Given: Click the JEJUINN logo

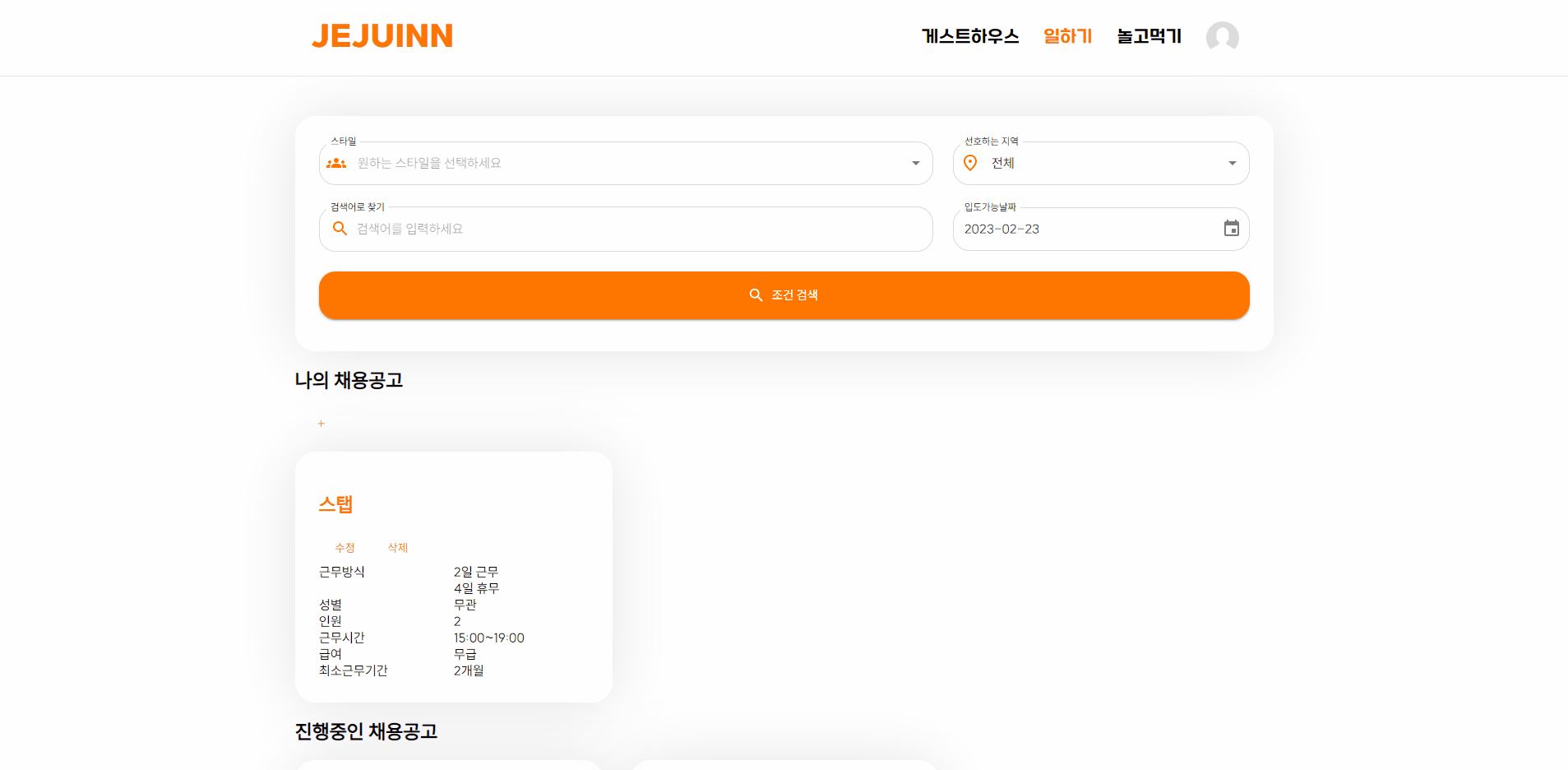Looking at the screenshot, I should click(382, 35).
